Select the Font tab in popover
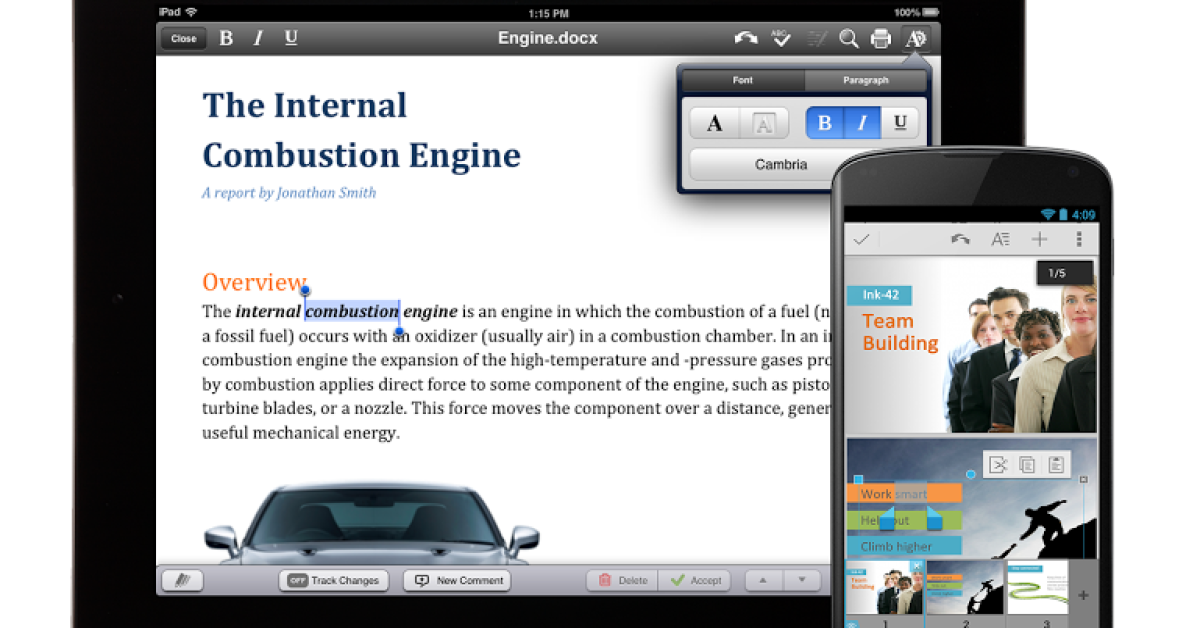Image resolution: width=1200 pixels, height=628 pixels. click(x=743, y=80)
